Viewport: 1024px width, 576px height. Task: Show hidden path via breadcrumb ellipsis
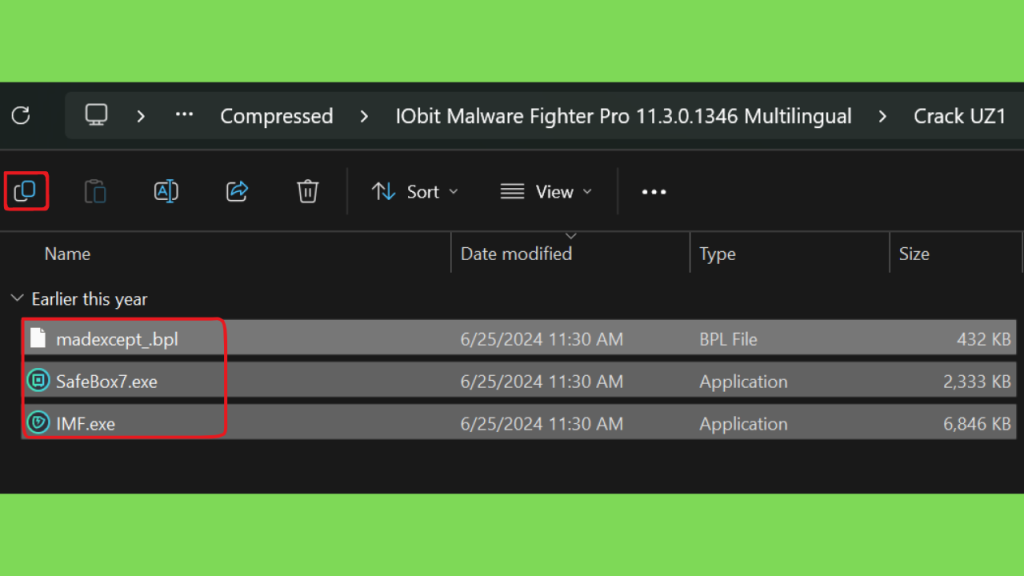click(x=184, y=115)
